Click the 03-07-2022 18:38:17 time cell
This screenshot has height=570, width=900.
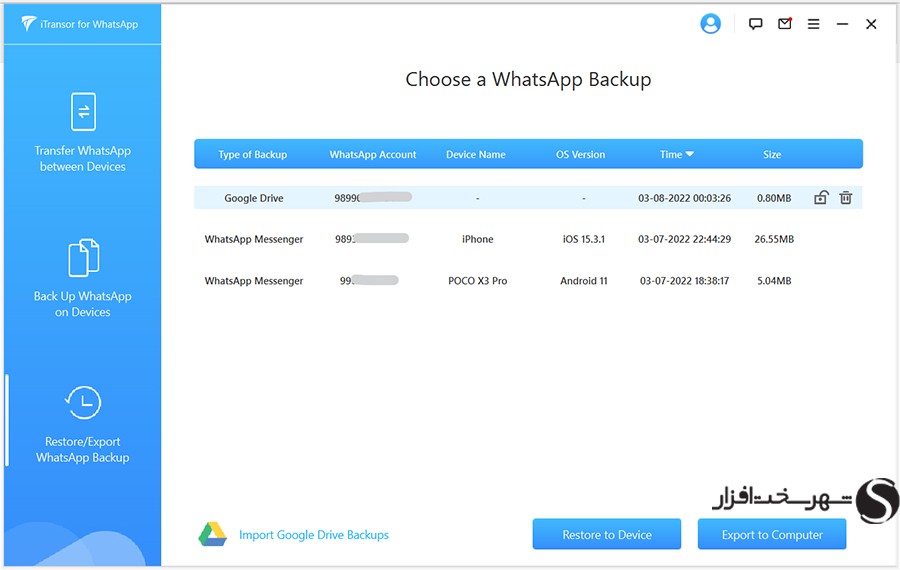684,281
